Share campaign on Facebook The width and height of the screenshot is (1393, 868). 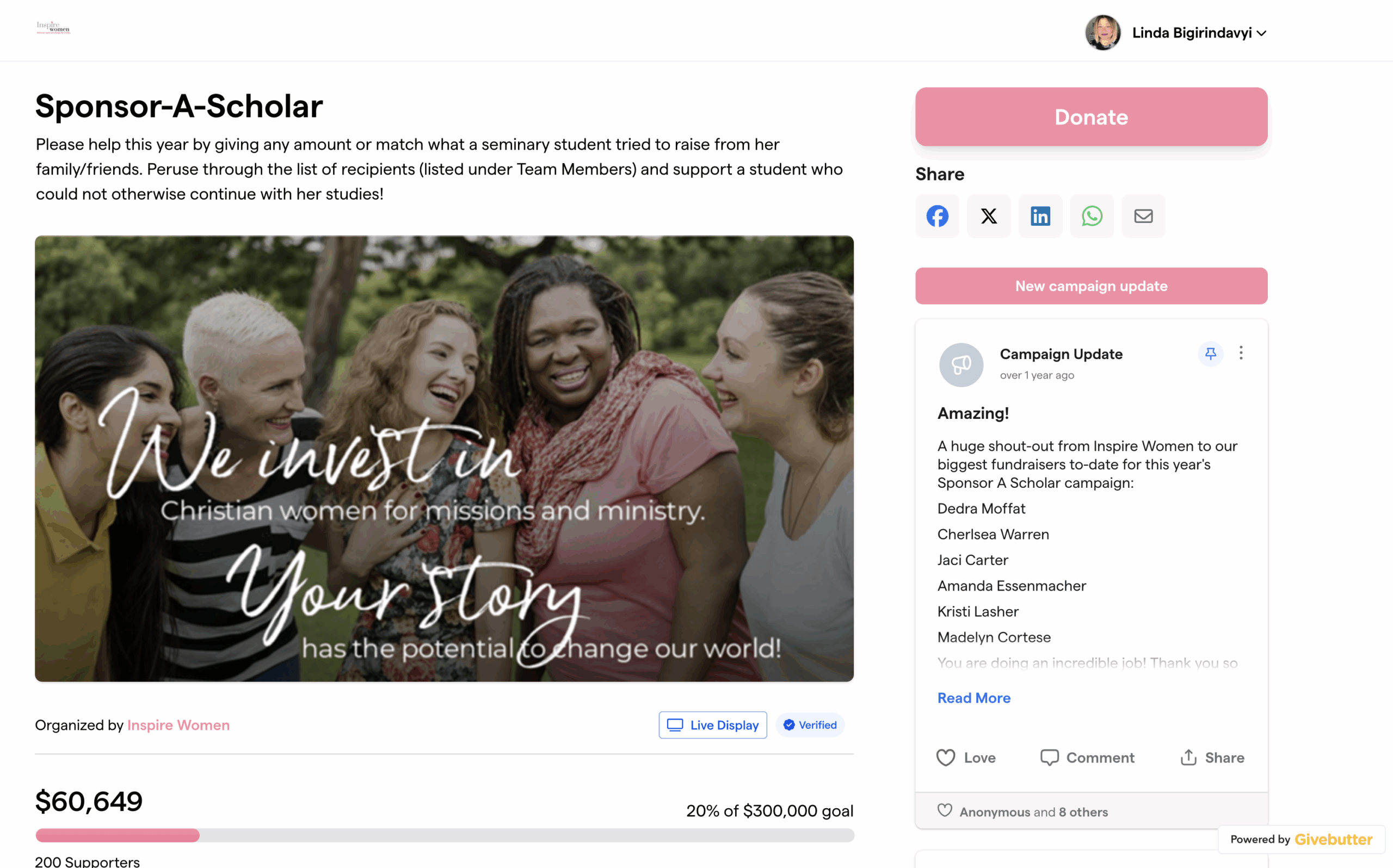point(937,216)
